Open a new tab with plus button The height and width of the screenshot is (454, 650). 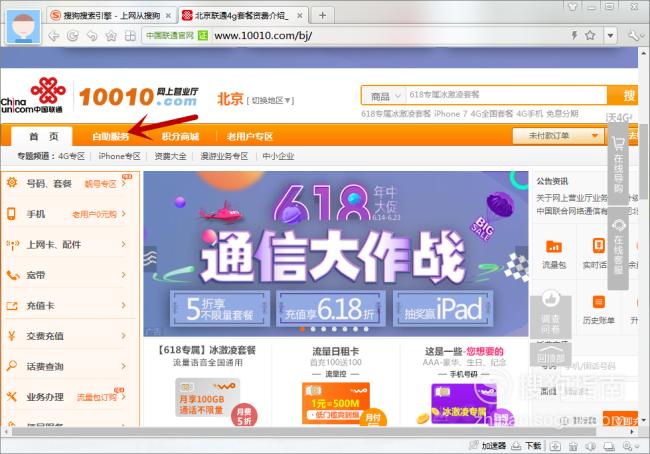pyautogui.click(x=322, y=15)
